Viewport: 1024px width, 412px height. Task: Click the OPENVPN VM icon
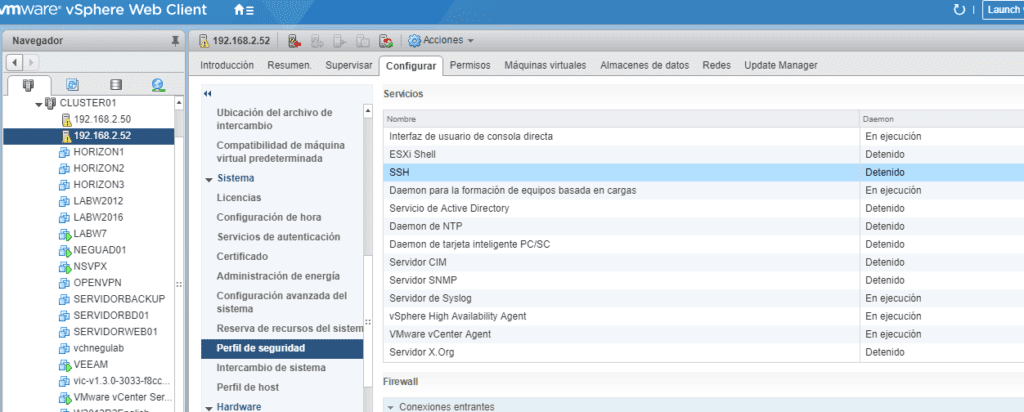(x=65, y=283)
